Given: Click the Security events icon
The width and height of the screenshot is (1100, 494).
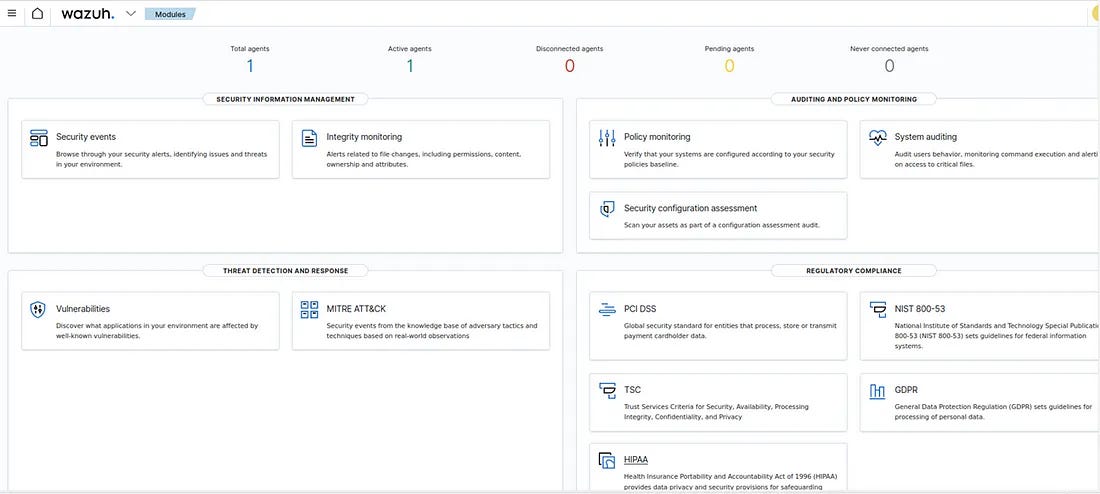Looking at the screenshot, I should pos(39,138).
